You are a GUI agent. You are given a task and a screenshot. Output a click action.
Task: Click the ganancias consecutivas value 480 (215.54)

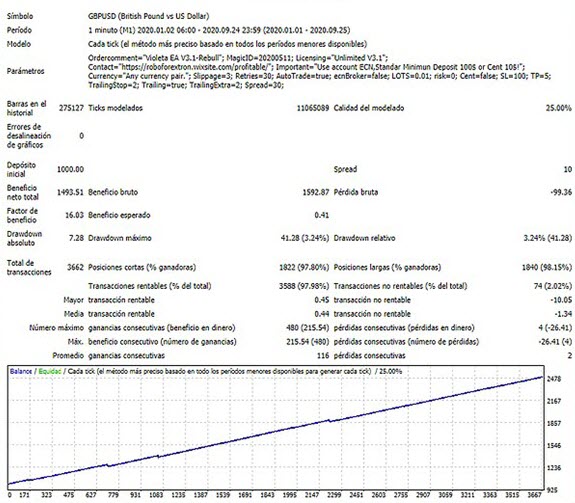tap(308, 328)
